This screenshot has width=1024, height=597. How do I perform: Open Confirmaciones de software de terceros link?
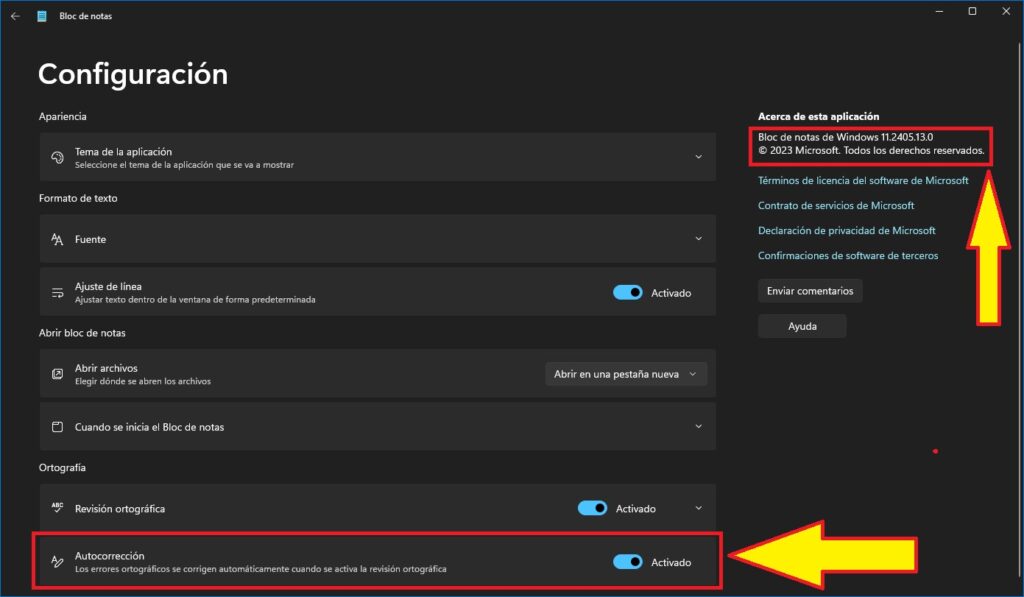[848, 255]
